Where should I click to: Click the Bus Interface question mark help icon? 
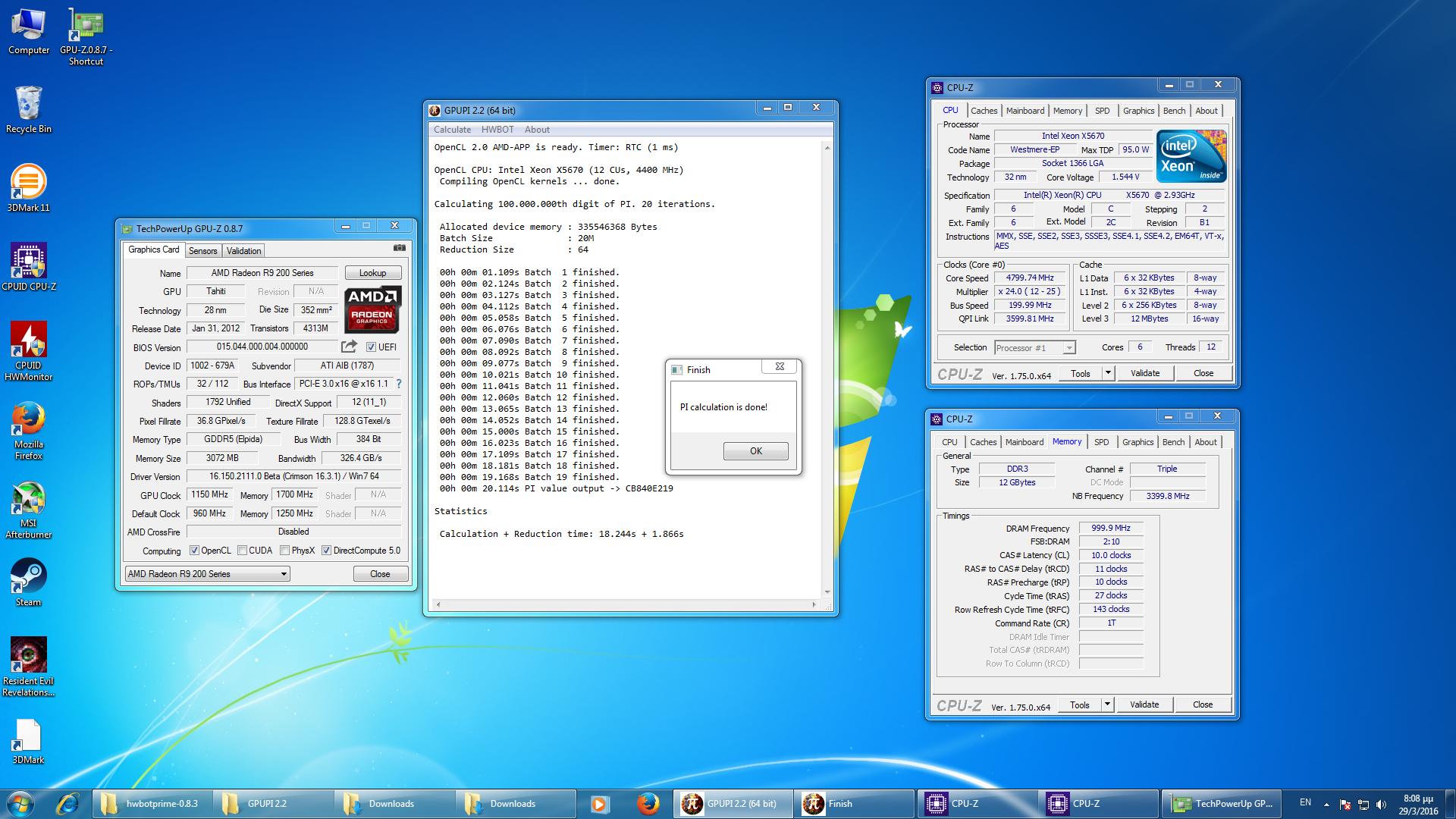pyautogui.click(x=399, y=384)
